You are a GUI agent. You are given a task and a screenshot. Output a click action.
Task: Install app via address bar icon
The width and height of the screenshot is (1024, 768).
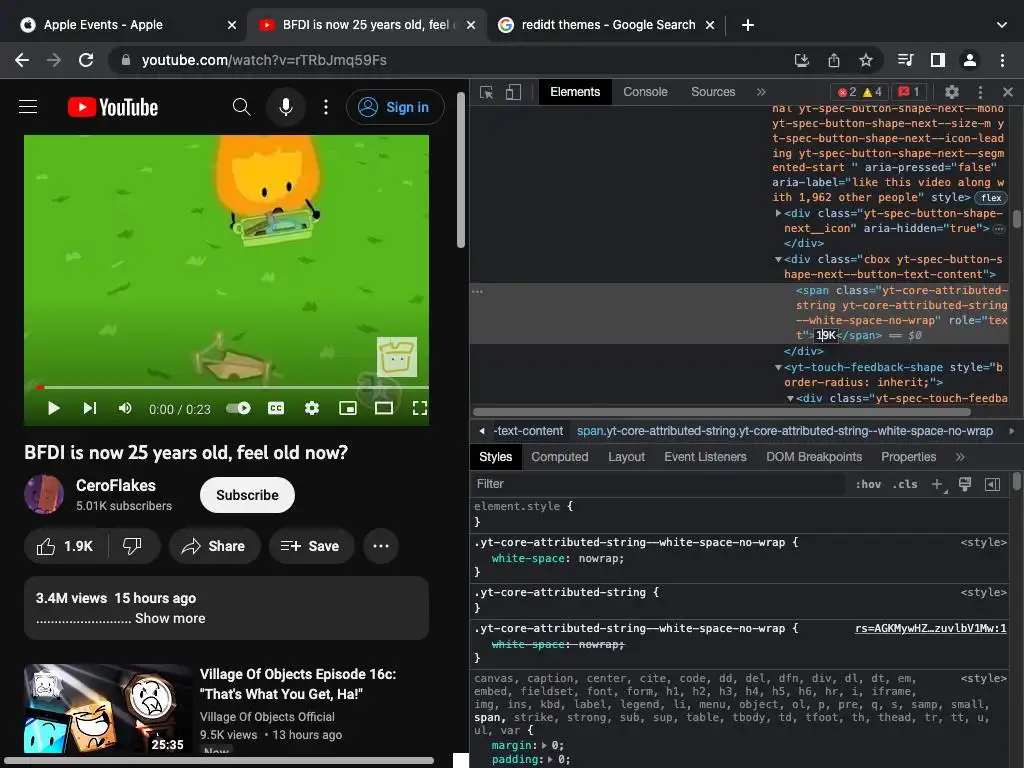coord(801,60)
